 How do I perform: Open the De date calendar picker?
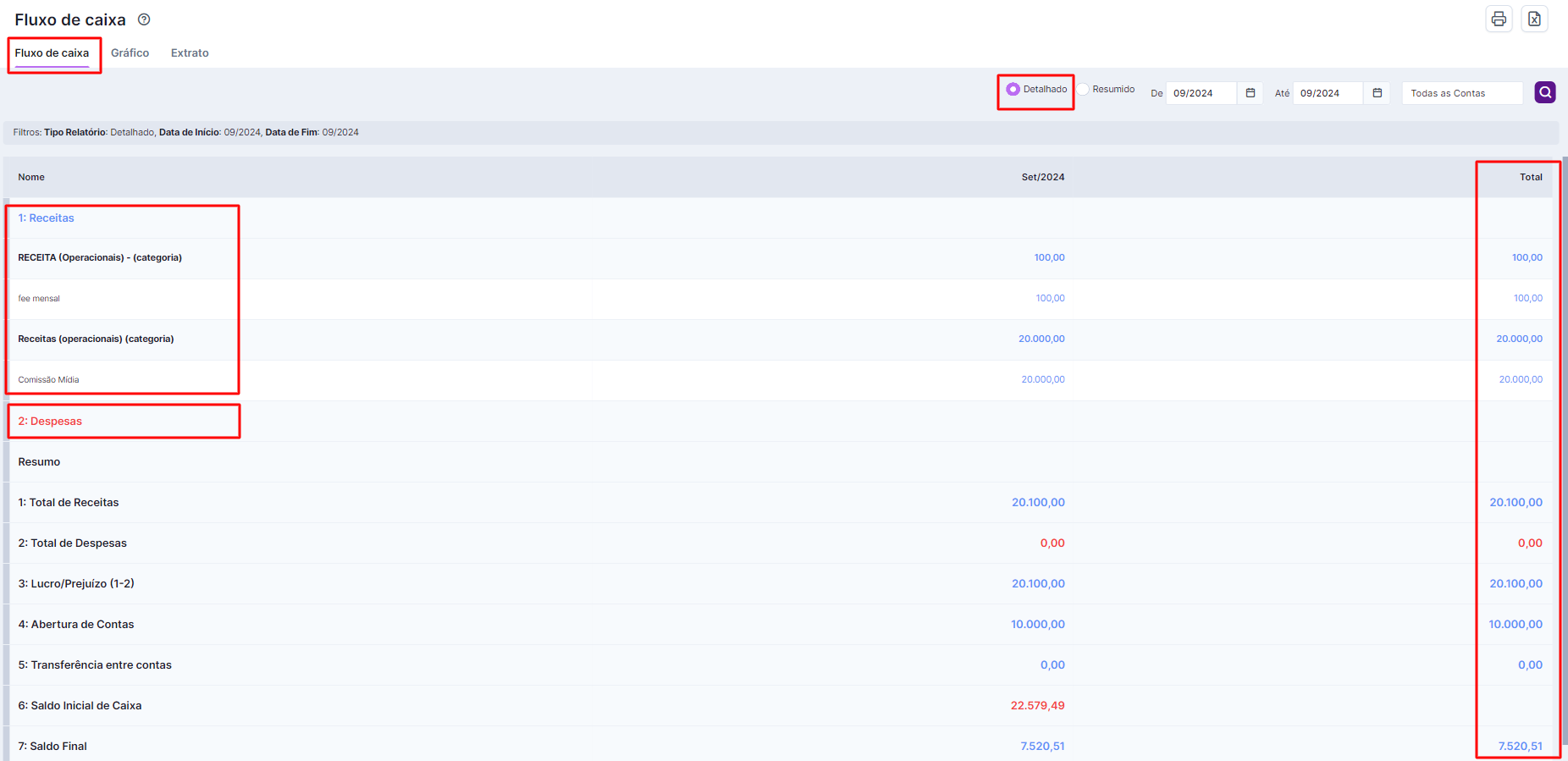tap(1251, 93)
